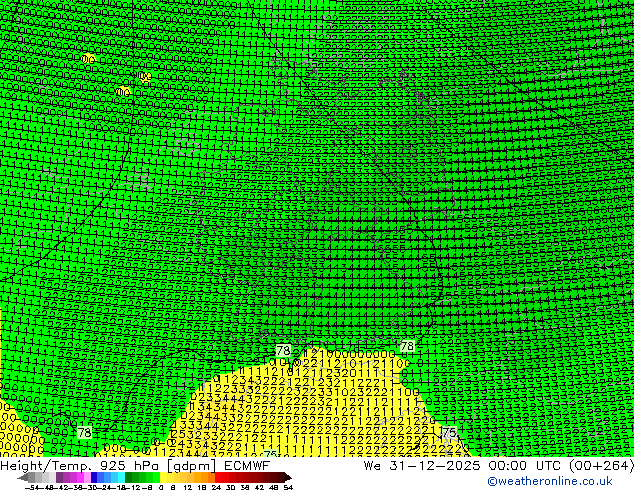This screenshot has width=634, height=490.
Task: Click the 78 contour label in the lower-left green area
Action: [84, 433]
